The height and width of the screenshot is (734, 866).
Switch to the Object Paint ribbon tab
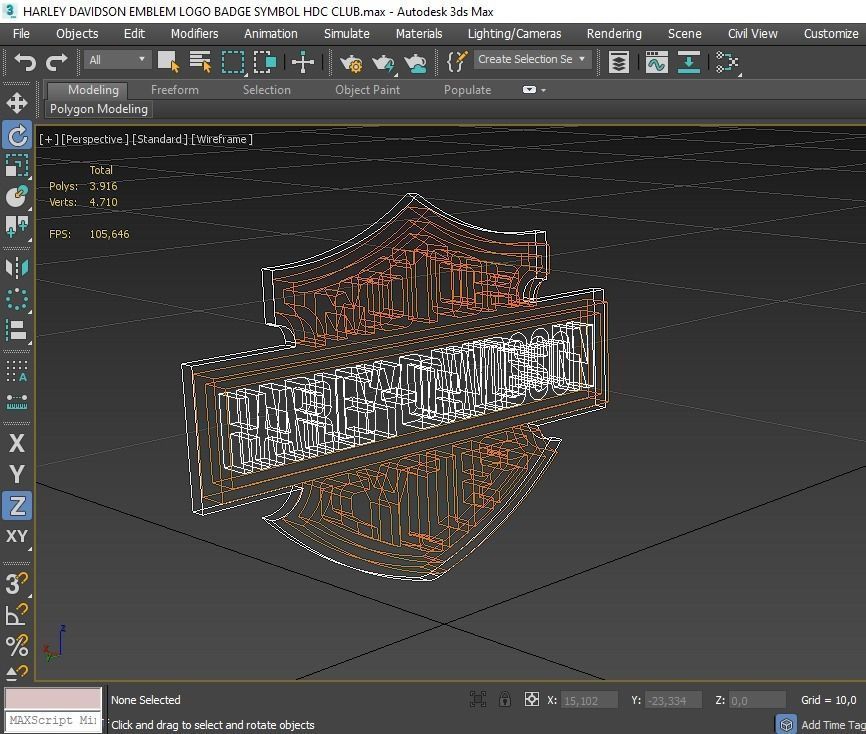click(367, 90)
